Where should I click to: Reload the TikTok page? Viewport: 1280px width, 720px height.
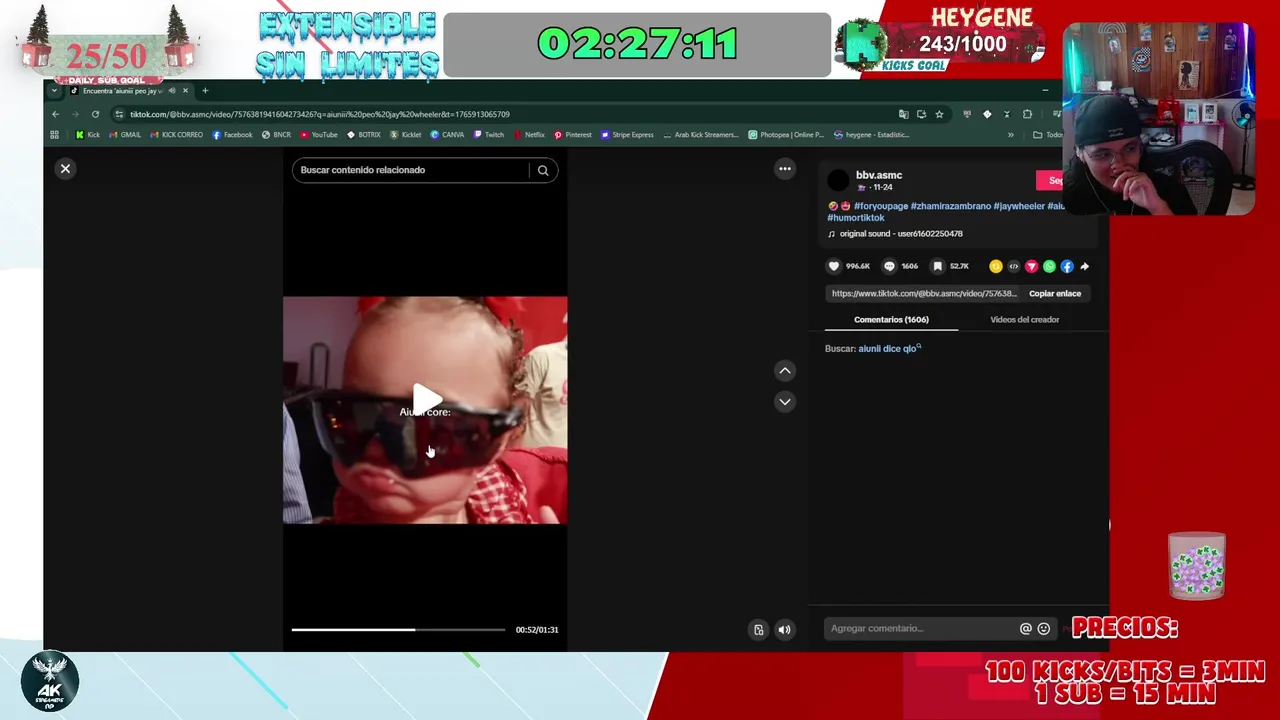tap(96, 114)
